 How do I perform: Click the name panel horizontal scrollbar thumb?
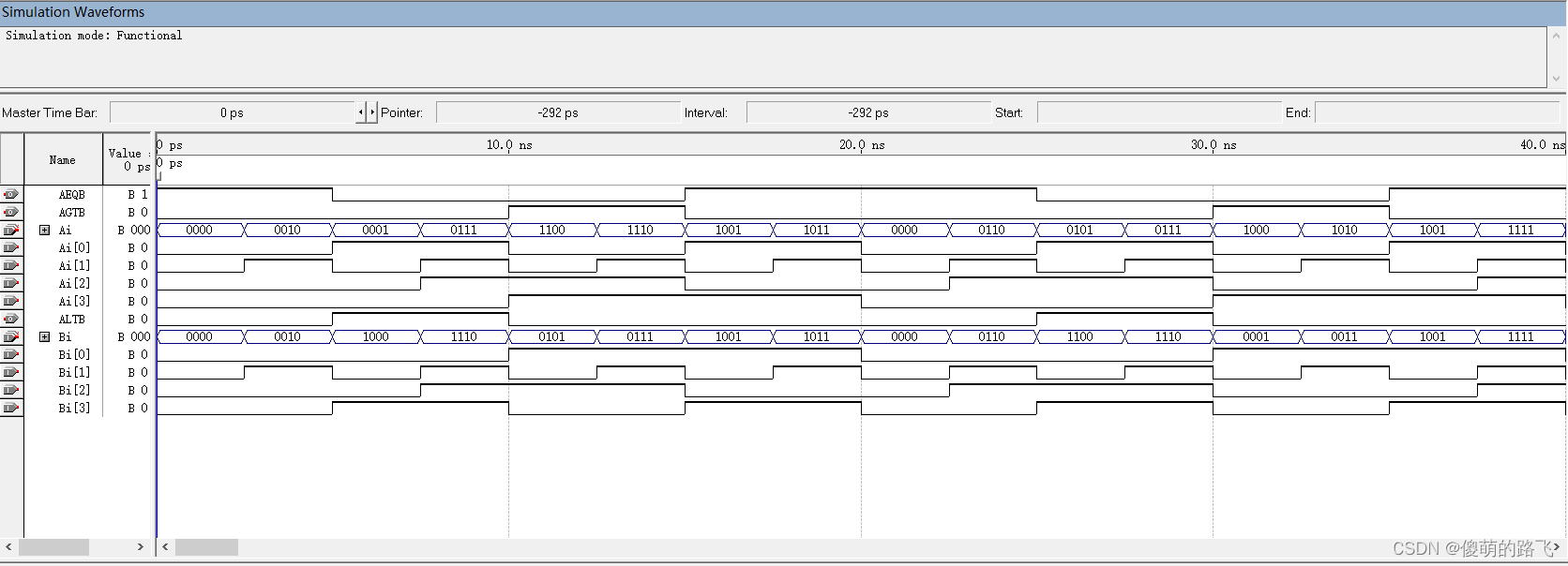click(x=53, y=546)
